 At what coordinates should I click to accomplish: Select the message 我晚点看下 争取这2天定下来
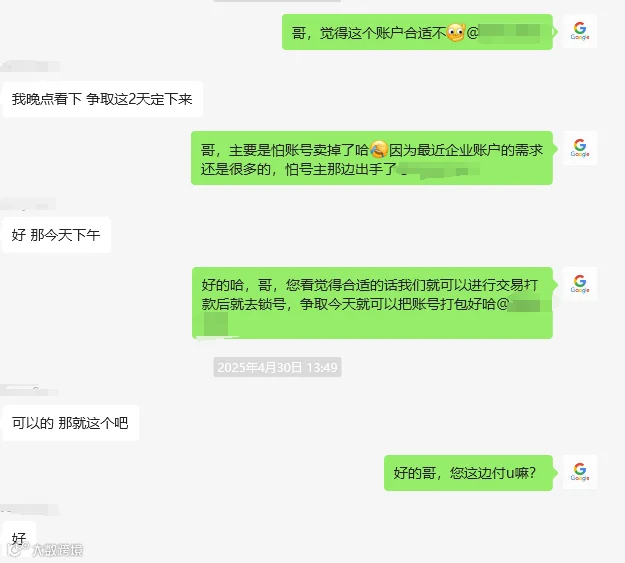(102, 99)
